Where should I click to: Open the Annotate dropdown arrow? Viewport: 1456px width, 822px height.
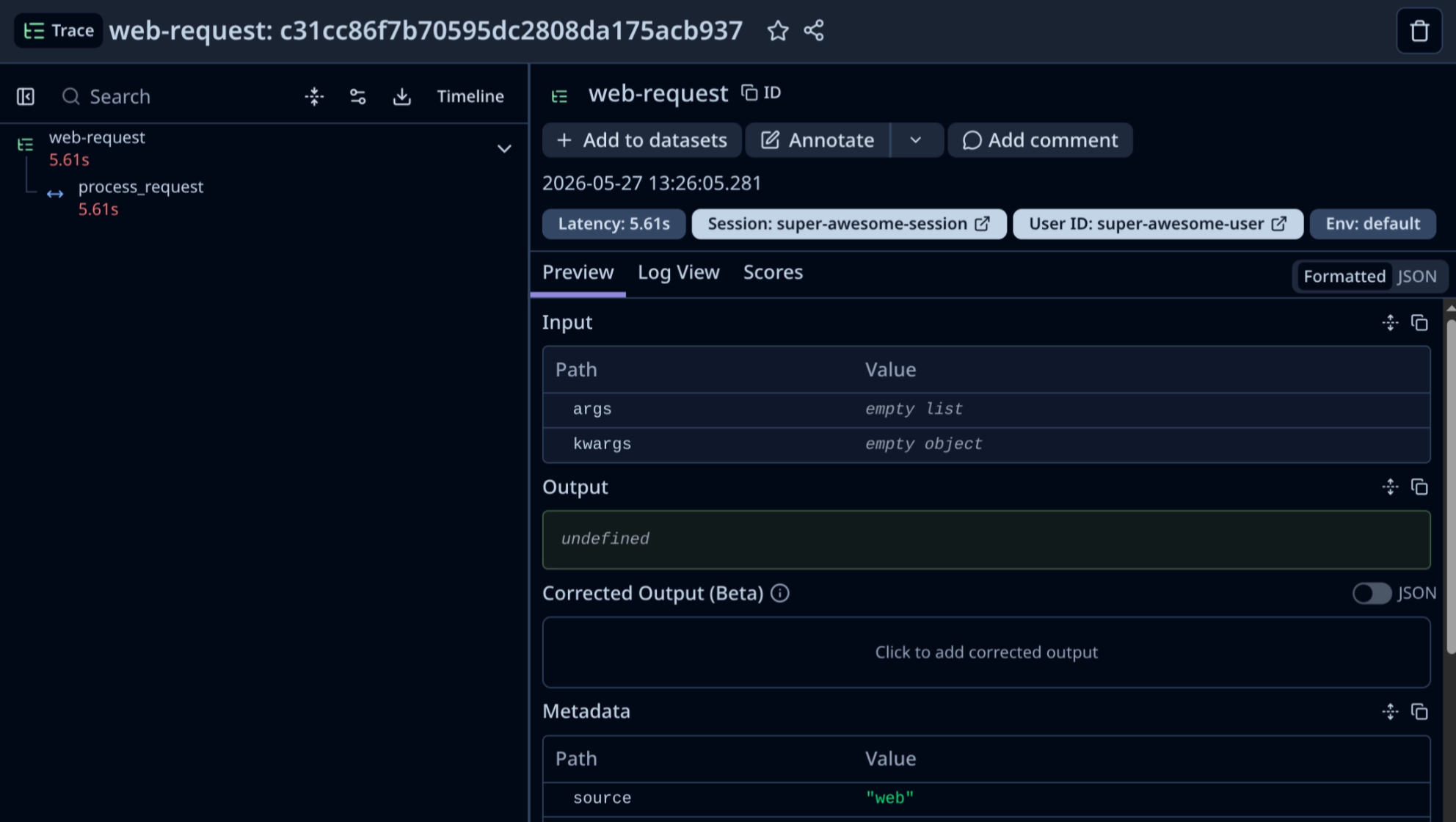click(x=916, y=140)
